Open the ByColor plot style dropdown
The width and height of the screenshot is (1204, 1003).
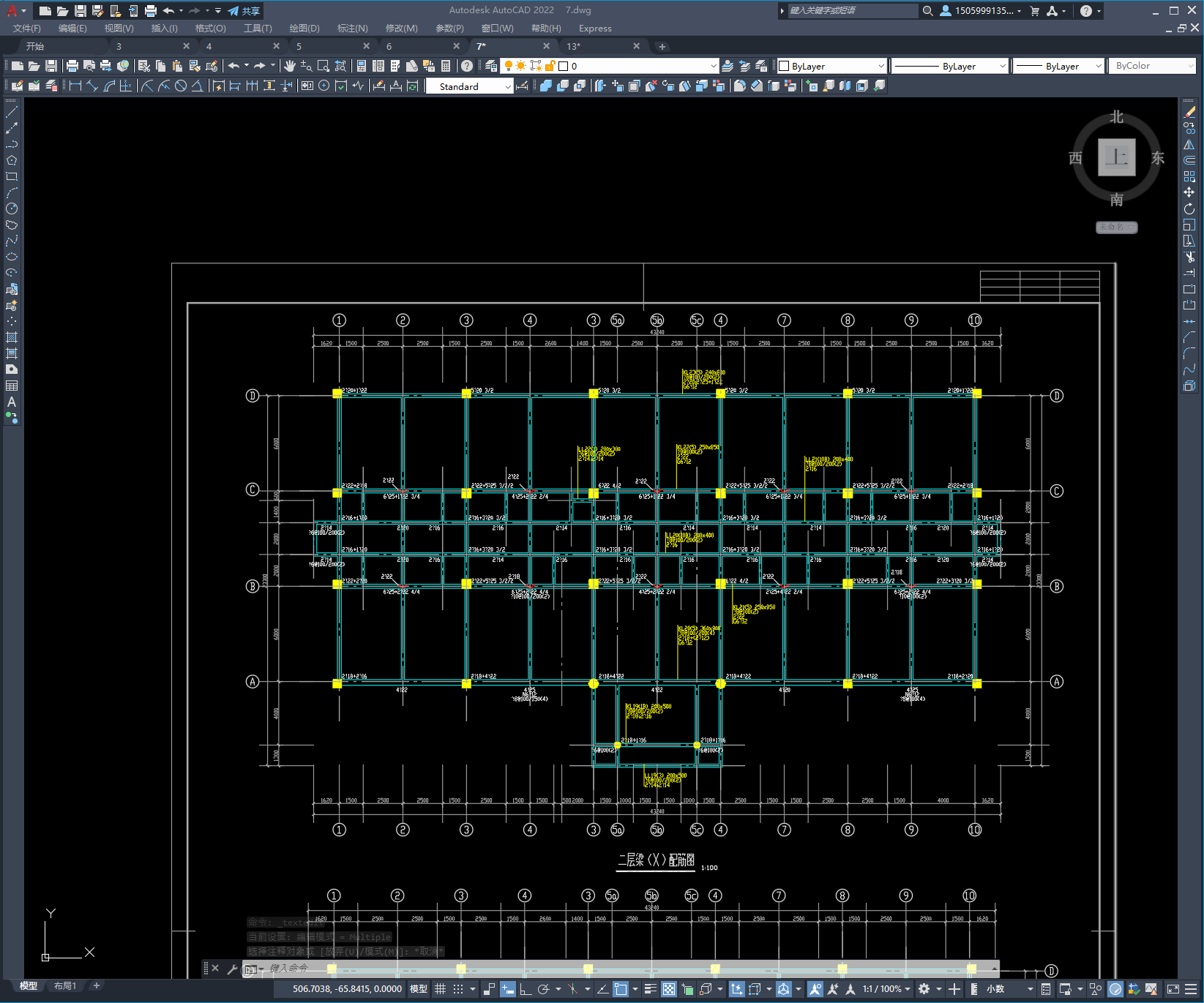click(x=1153, y=66)
